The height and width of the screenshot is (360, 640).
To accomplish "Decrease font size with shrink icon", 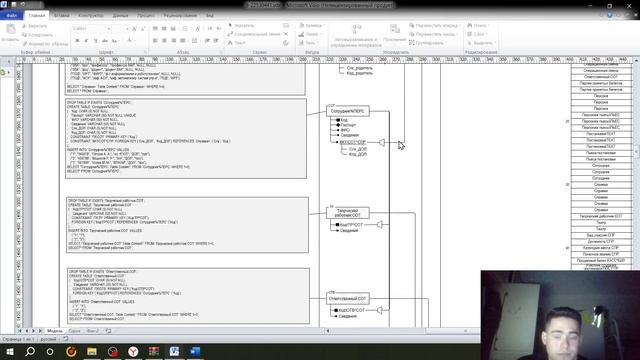I will tap(143, 29).
